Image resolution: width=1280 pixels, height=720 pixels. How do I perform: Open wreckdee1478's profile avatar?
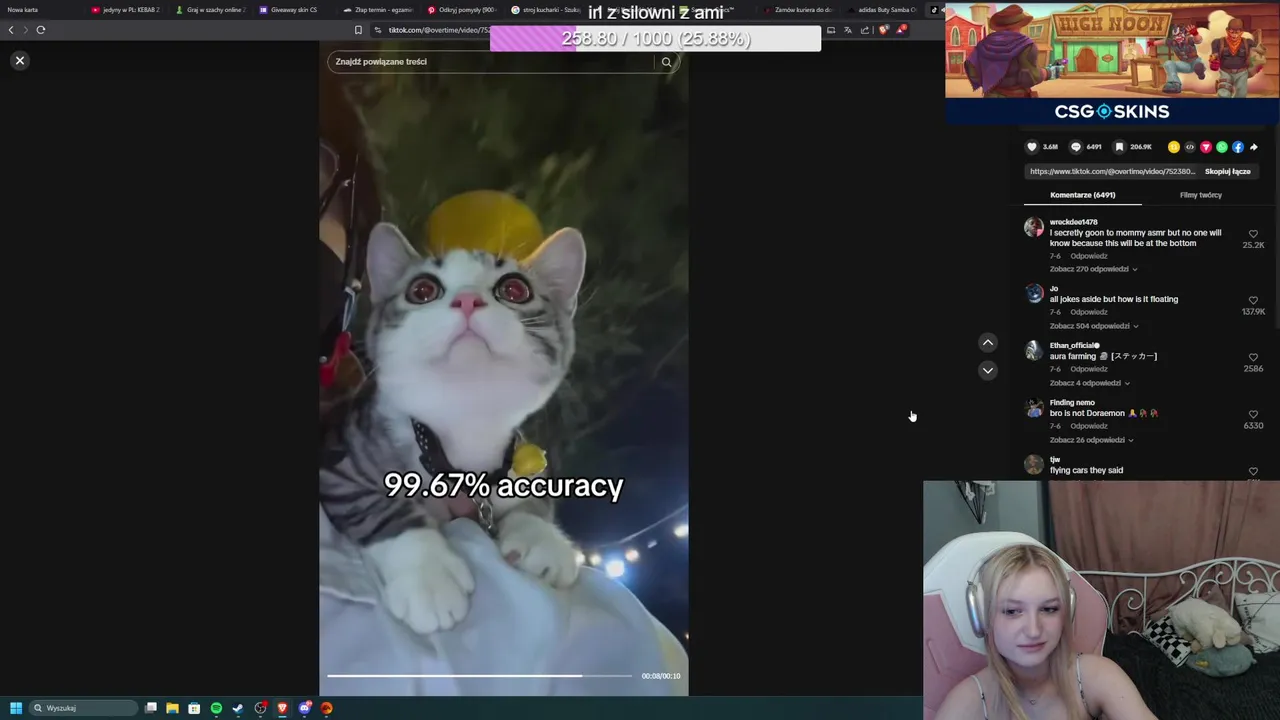pos(1034,227)
